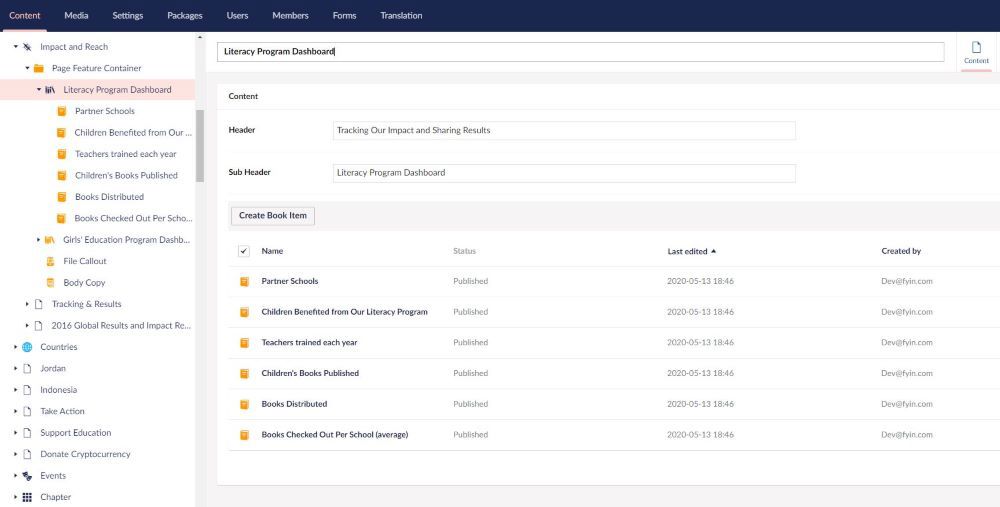Expand the Girls' Education Program Dashboard node

39,240
